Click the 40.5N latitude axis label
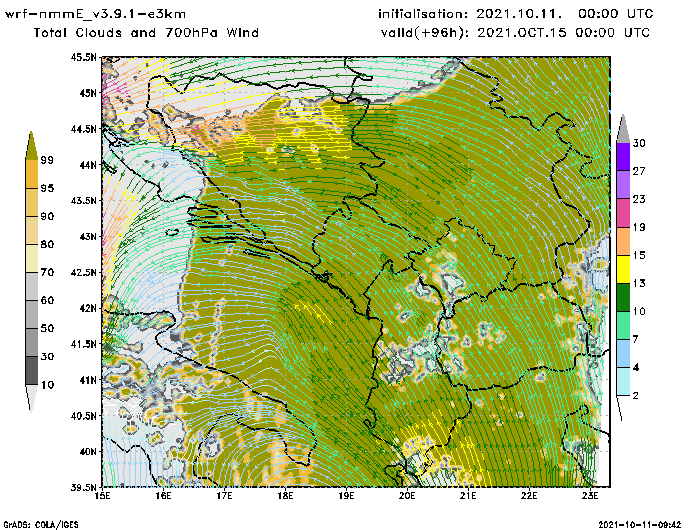This screenshot has width=700, height=530. pos(83,416)
